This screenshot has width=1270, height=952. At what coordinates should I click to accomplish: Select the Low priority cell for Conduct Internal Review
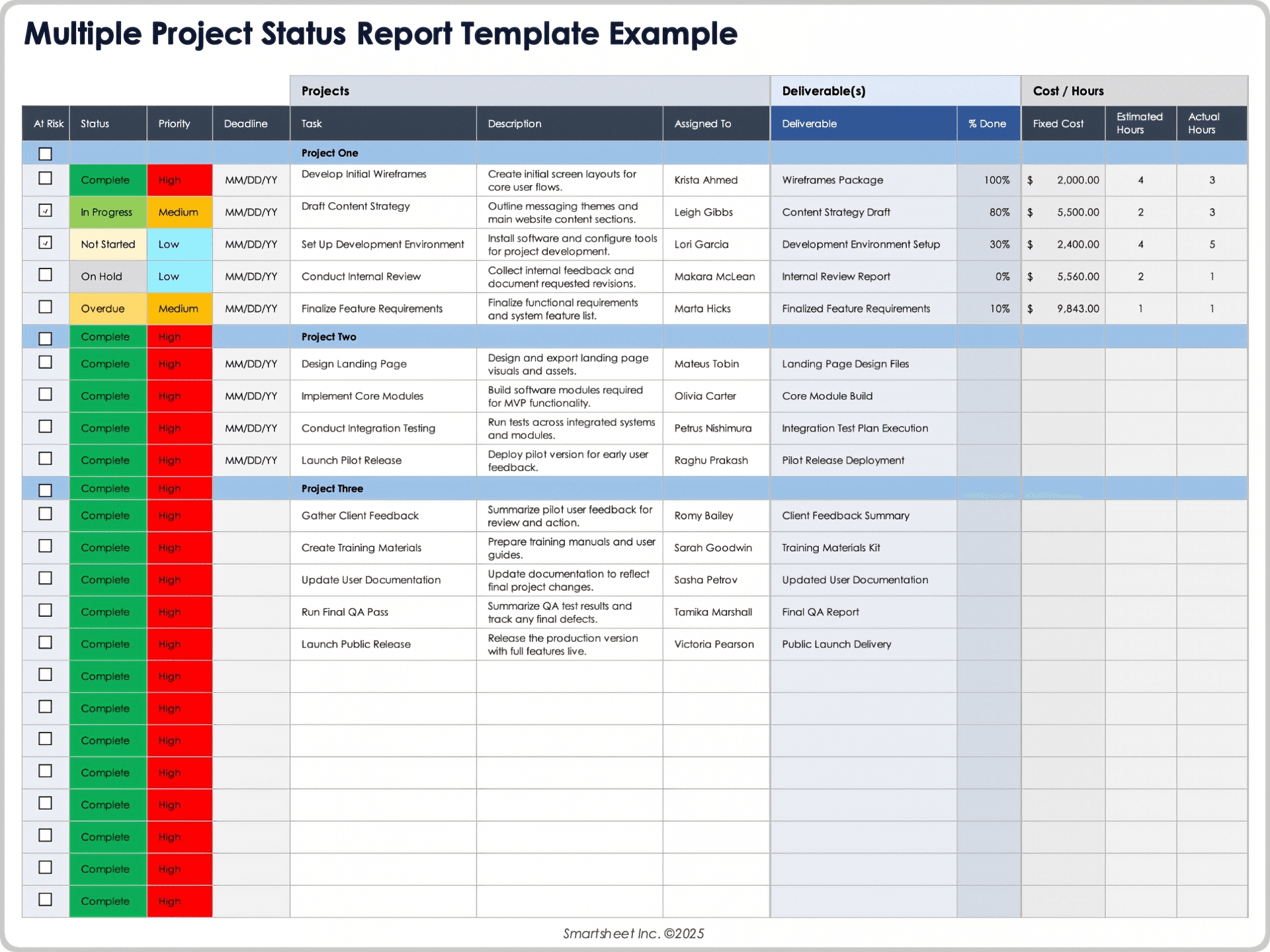179,276
